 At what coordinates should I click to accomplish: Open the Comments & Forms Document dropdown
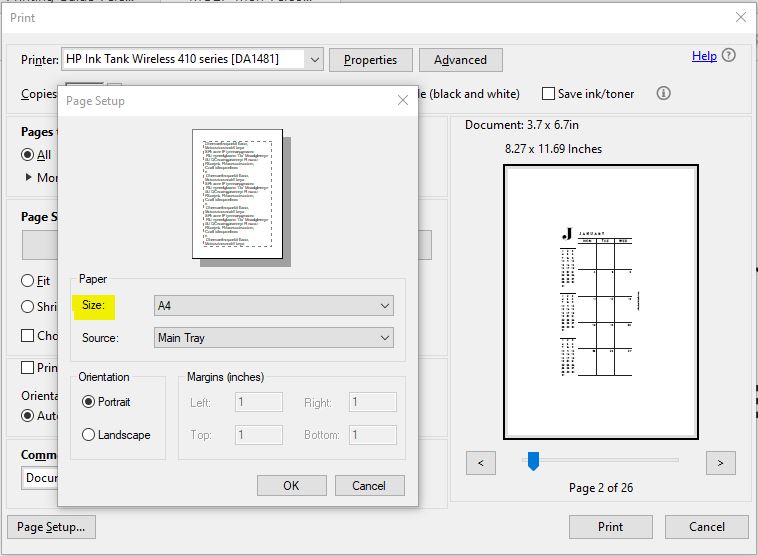(40, 478)
